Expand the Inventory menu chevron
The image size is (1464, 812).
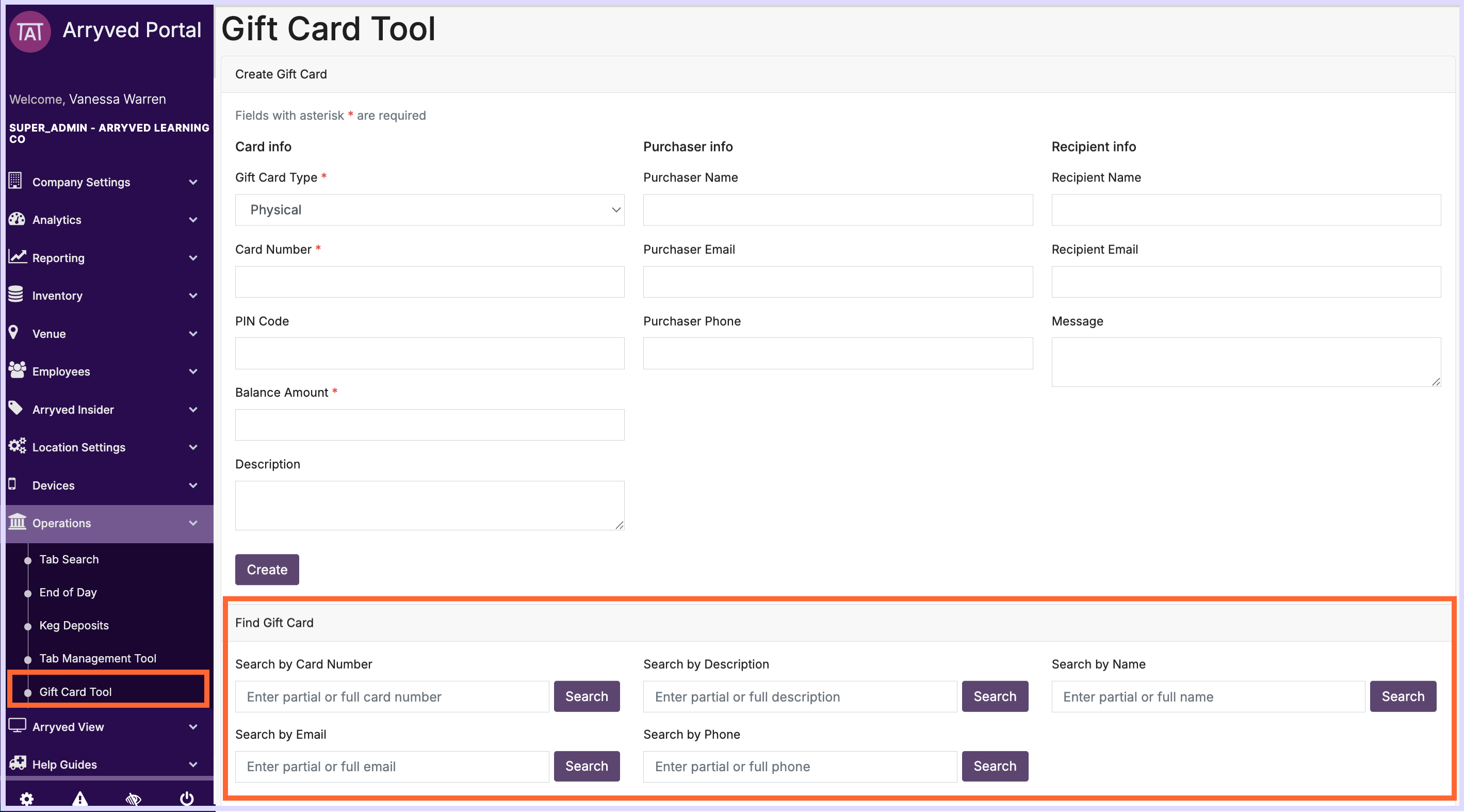[193, 296]
